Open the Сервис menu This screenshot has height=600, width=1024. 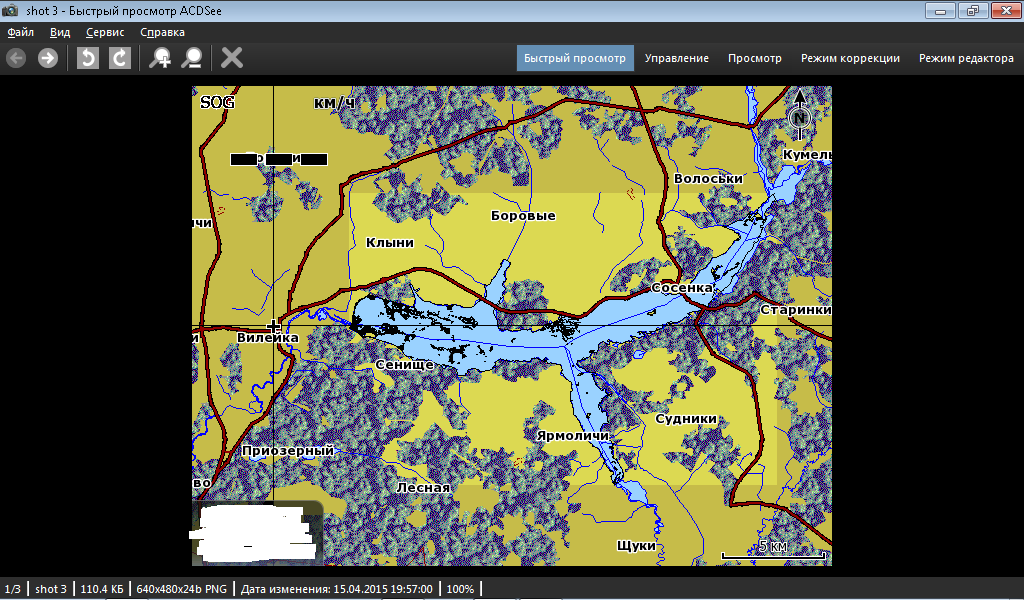point(105,32)
